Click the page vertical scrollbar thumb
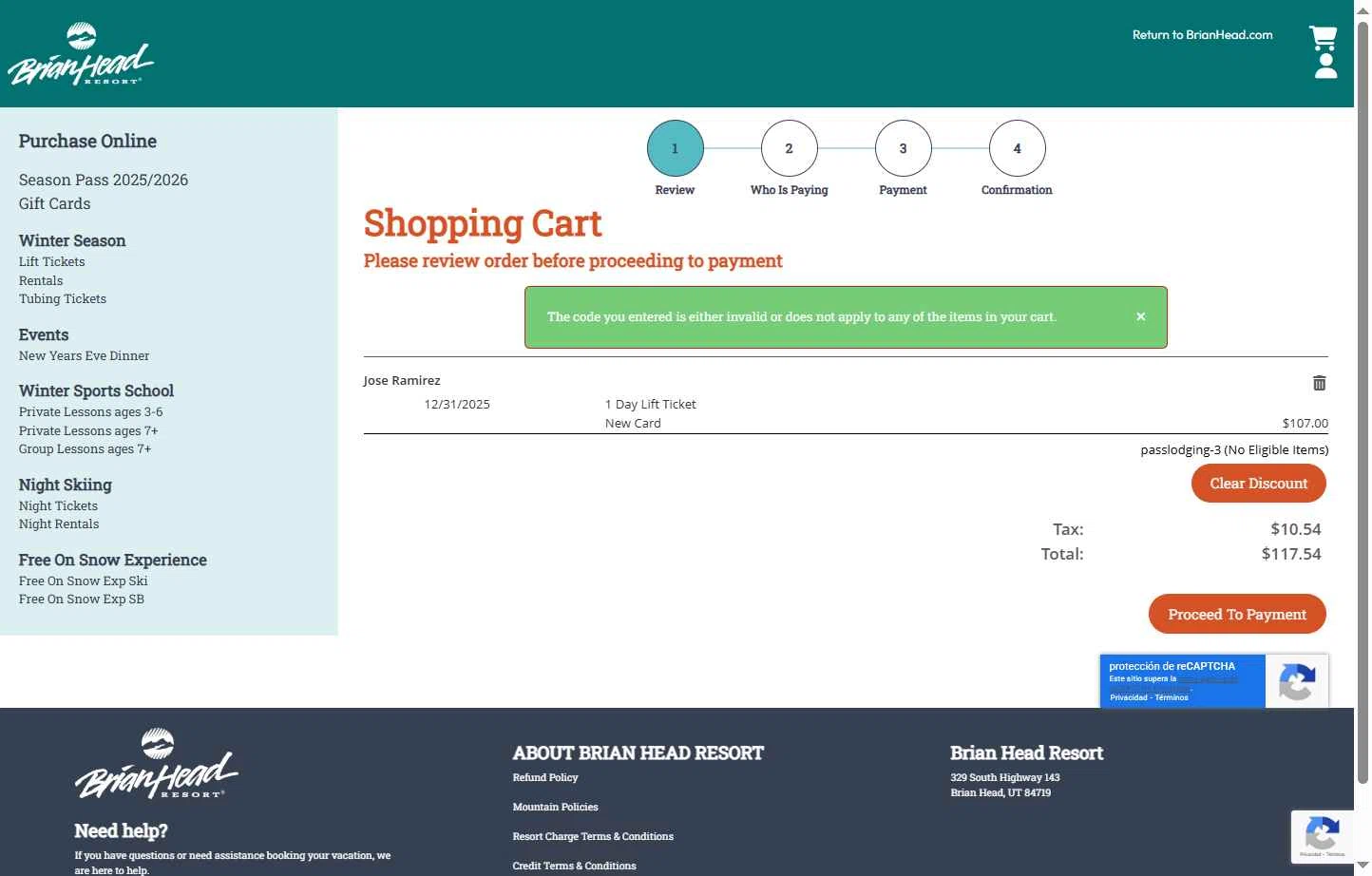This screenshot has height=876, width=1372. 1362,402
